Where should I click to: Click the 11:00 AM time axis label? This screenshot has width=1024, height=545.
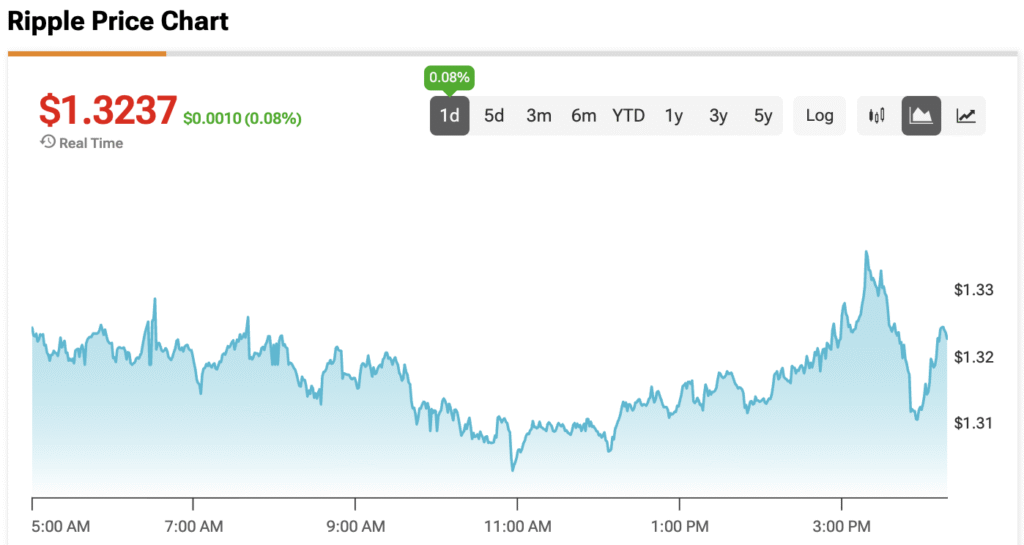(517, 526)
